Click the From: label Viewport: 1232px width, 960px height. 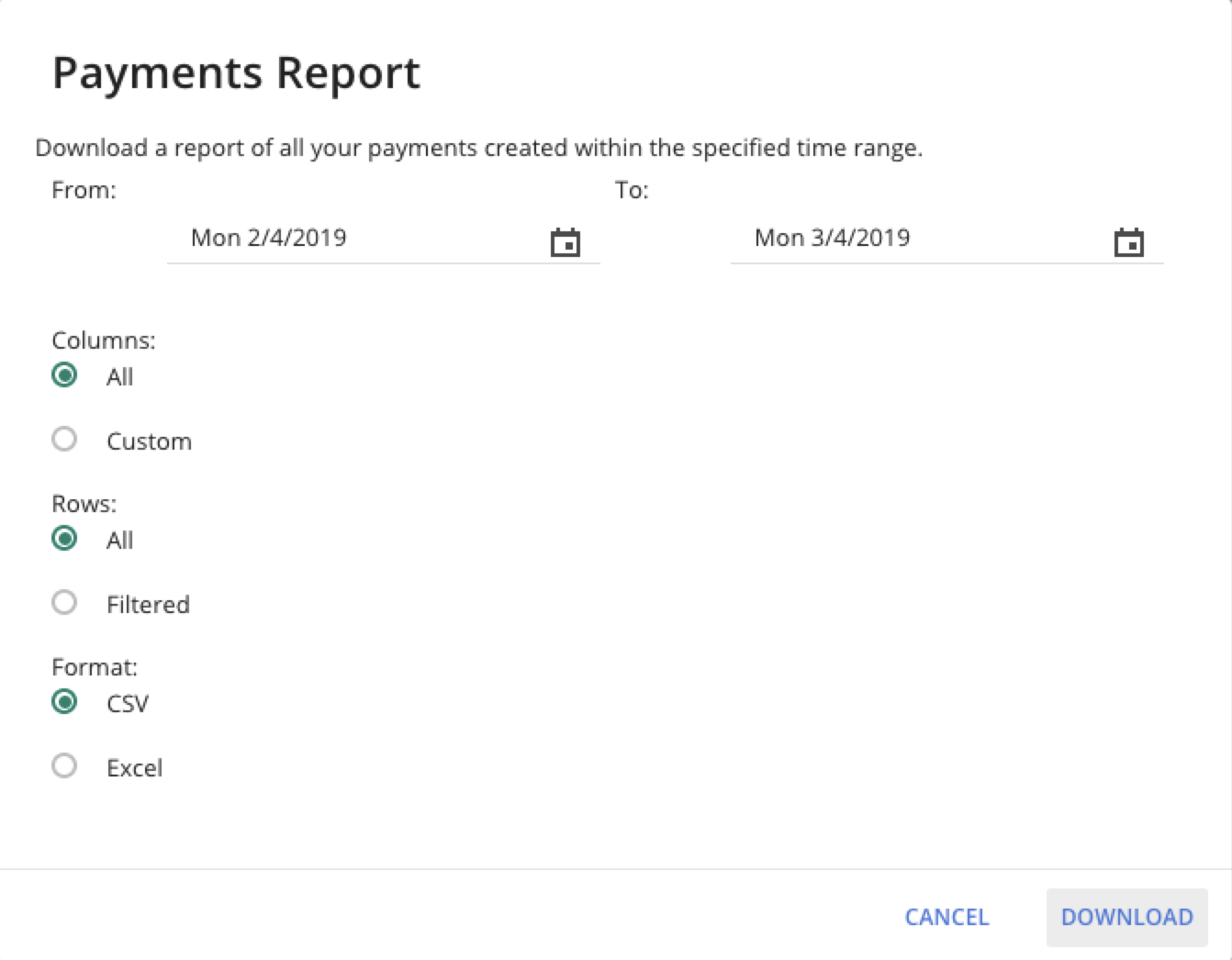click(x=84, y=190)
